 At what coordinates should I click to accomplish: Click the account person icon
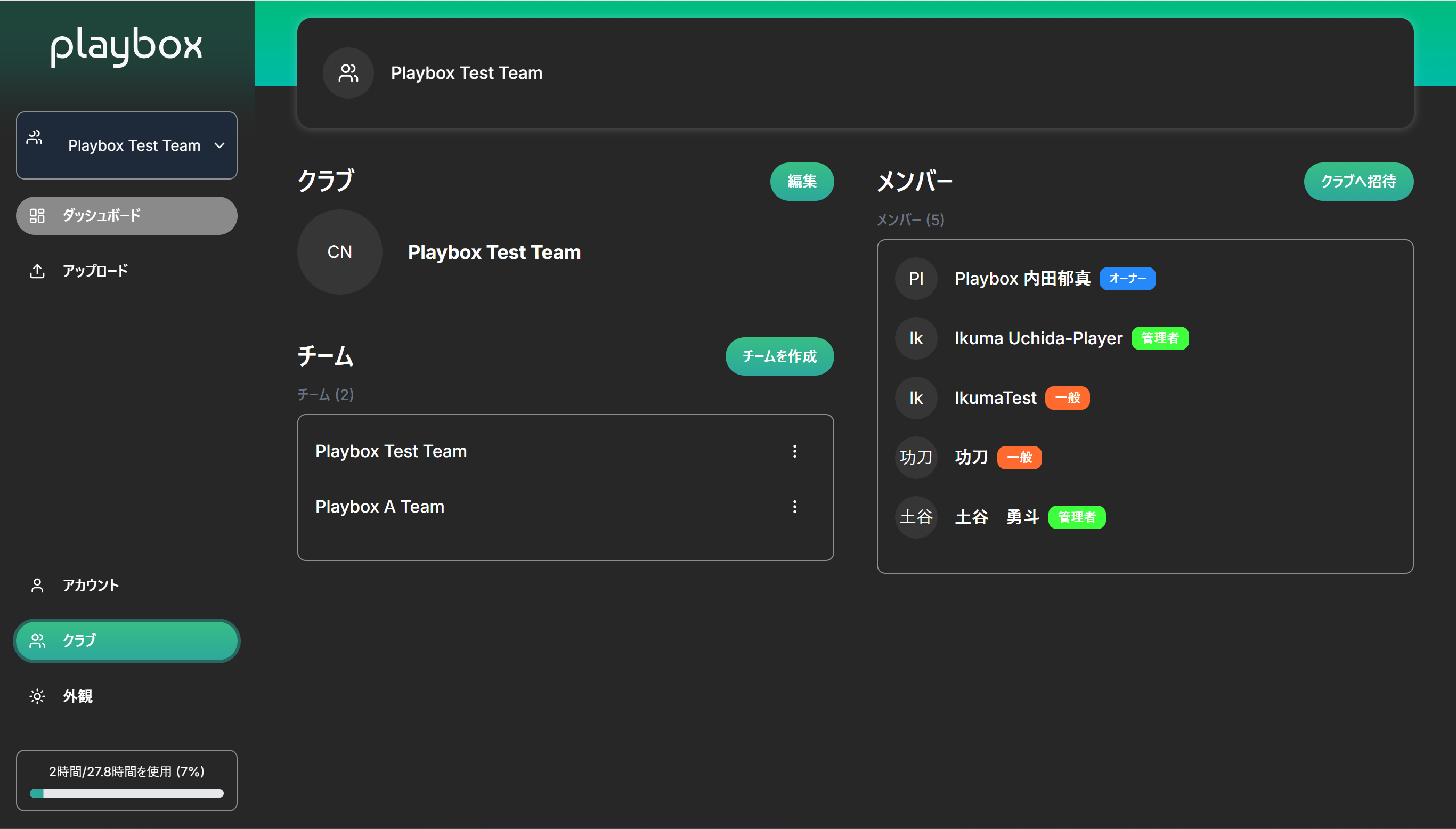[x=37, y=586]
